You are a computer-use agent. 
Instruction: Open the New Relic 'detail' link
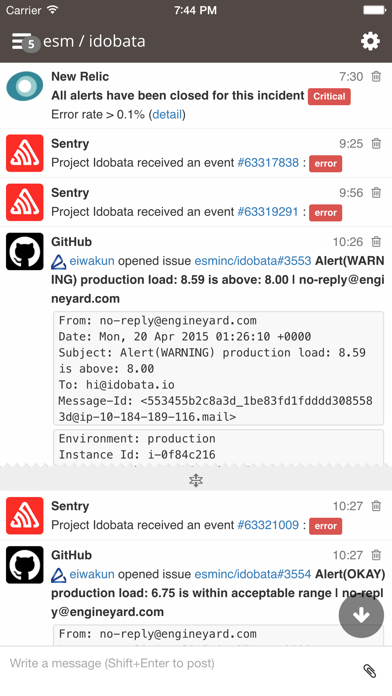tap(167, 115)
